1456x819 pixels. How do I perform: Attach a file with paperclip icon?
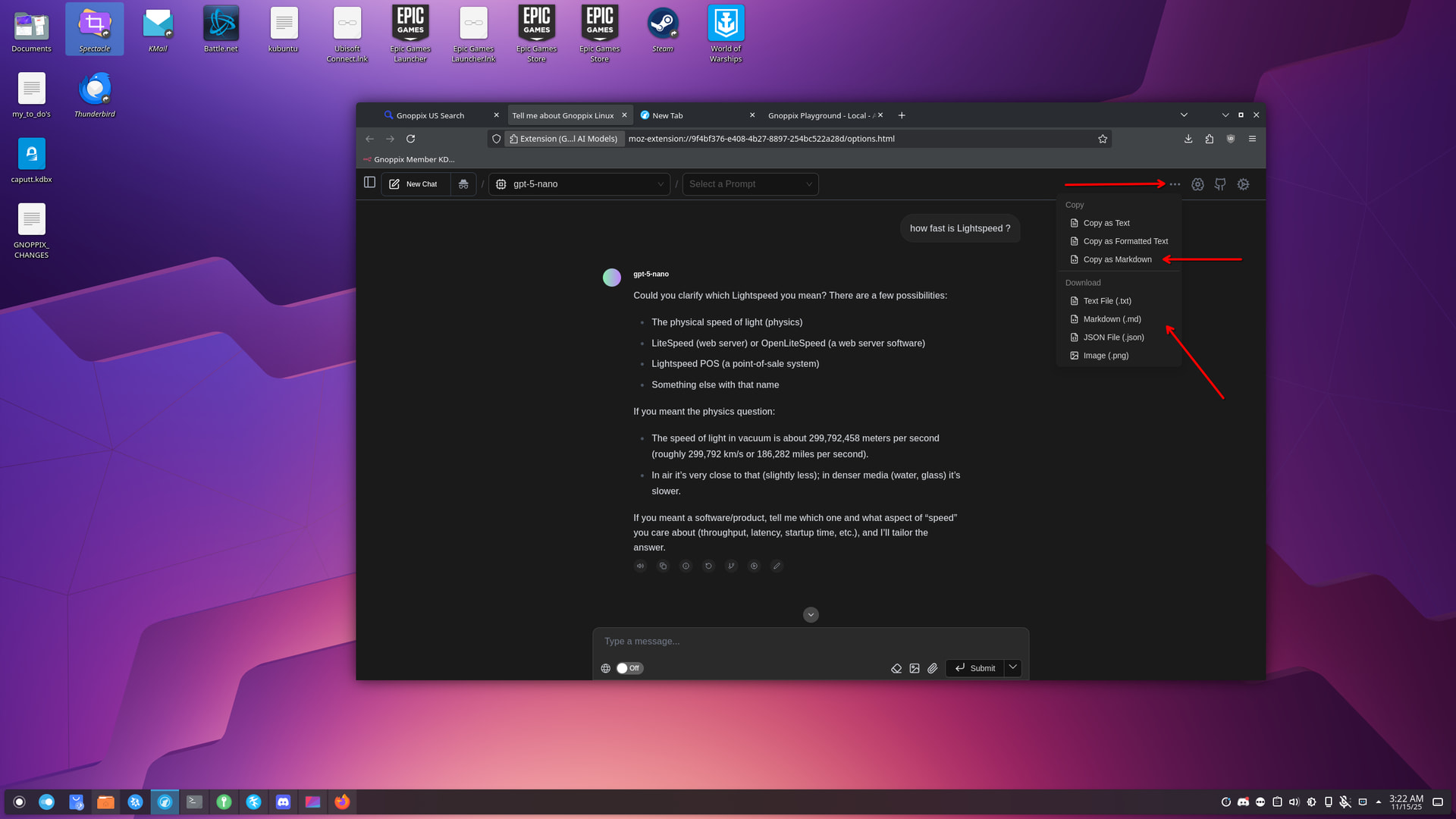pyautogui.click(x=933, y=668)
